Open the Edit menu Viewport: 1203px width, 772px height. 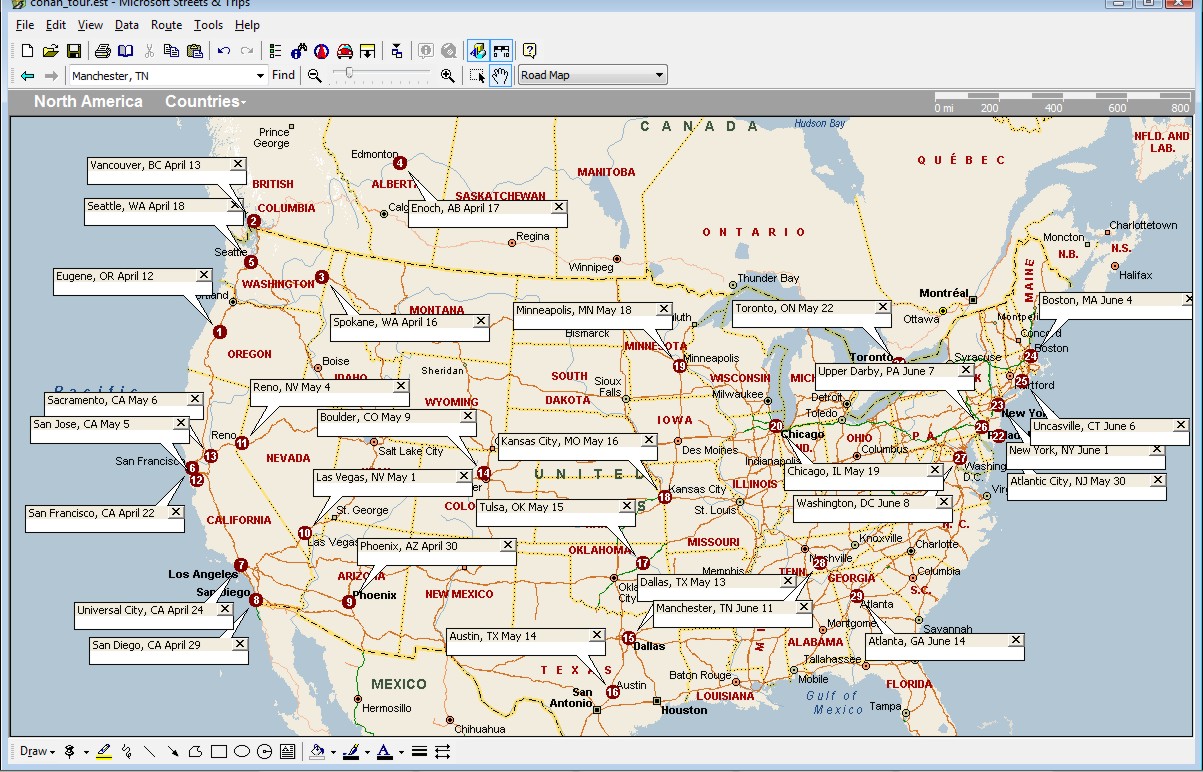tap(56, 25)
